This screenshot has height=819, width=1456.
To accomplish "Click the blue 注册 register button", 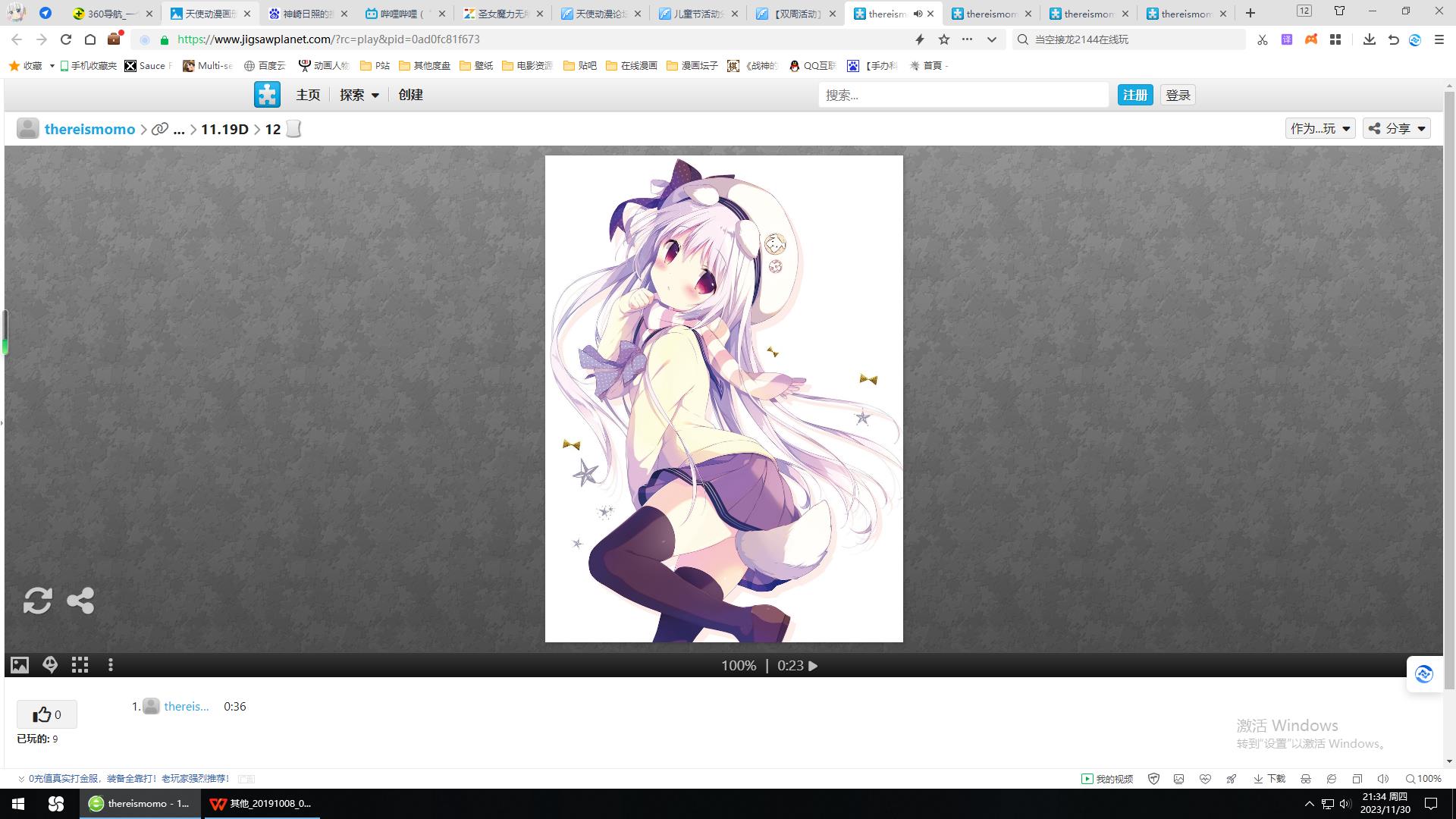I will [1134, 95].
